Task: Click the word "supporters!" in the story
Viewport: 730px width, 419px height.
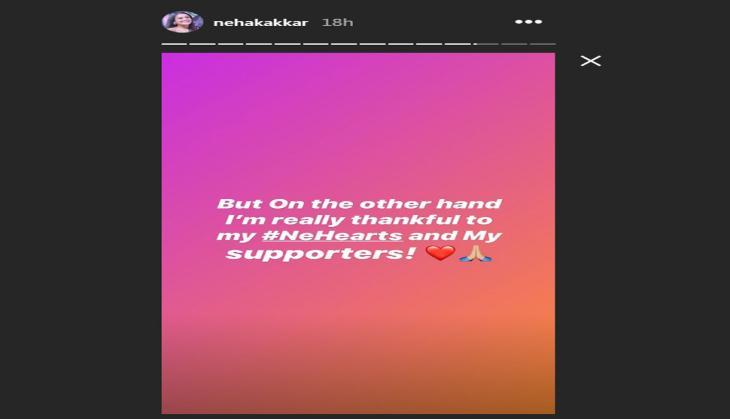Action: [x=320, y=254]
